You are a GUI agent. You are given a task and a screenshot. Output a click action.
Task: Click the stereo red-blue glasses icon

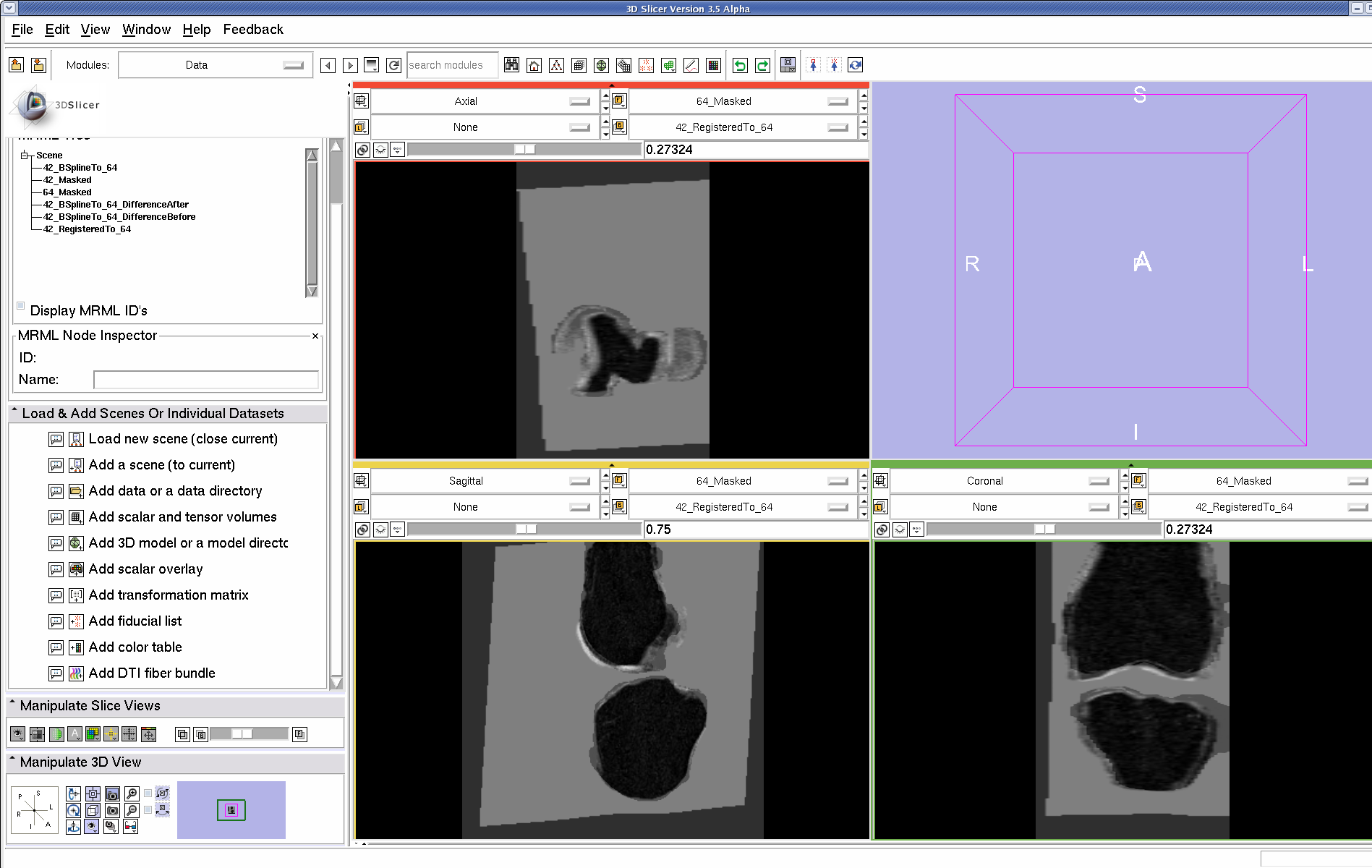tap(131, 827)
